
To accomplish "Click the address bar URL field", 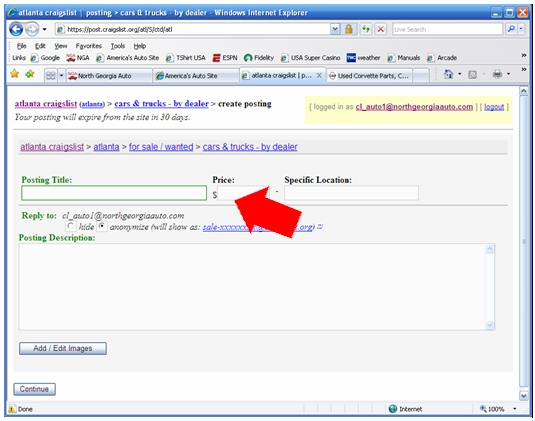I will 193,29.
